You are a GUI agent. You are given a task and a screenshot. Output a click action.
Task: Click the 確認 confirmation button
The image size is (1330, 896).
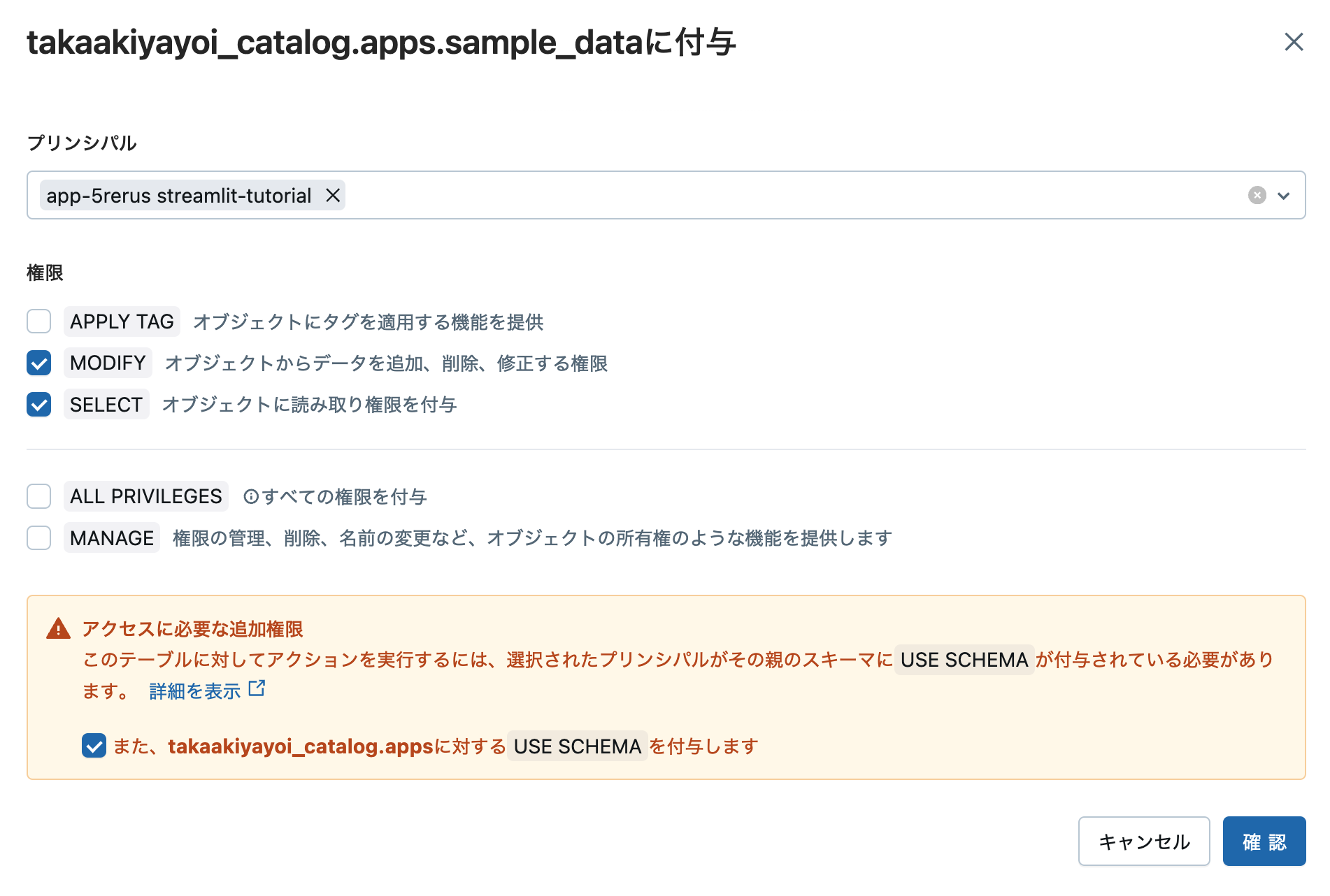[x=1264, y=841]
